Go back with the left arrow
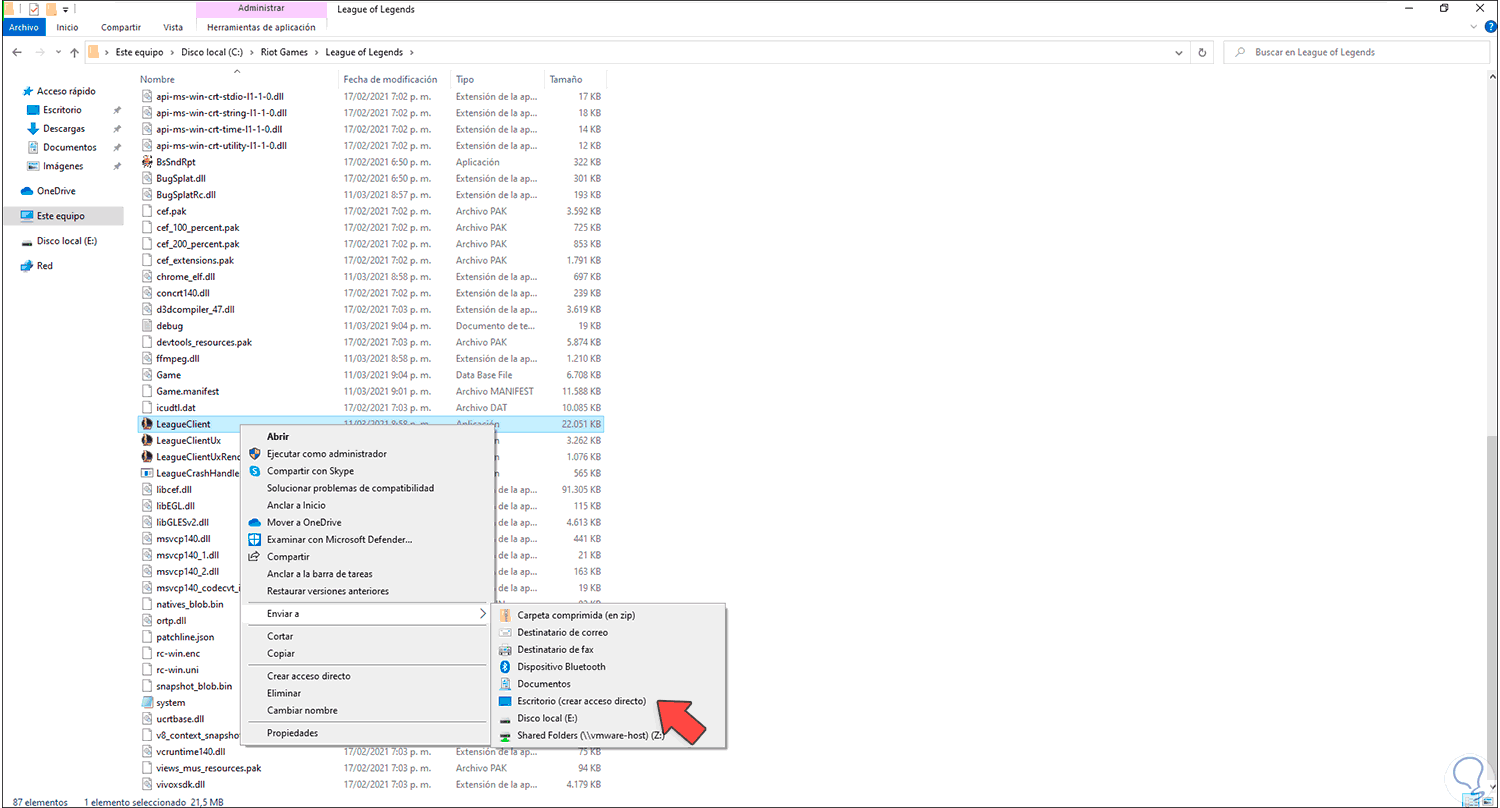This screenshot has height=808, width=1500. click(x=17, y=52)
